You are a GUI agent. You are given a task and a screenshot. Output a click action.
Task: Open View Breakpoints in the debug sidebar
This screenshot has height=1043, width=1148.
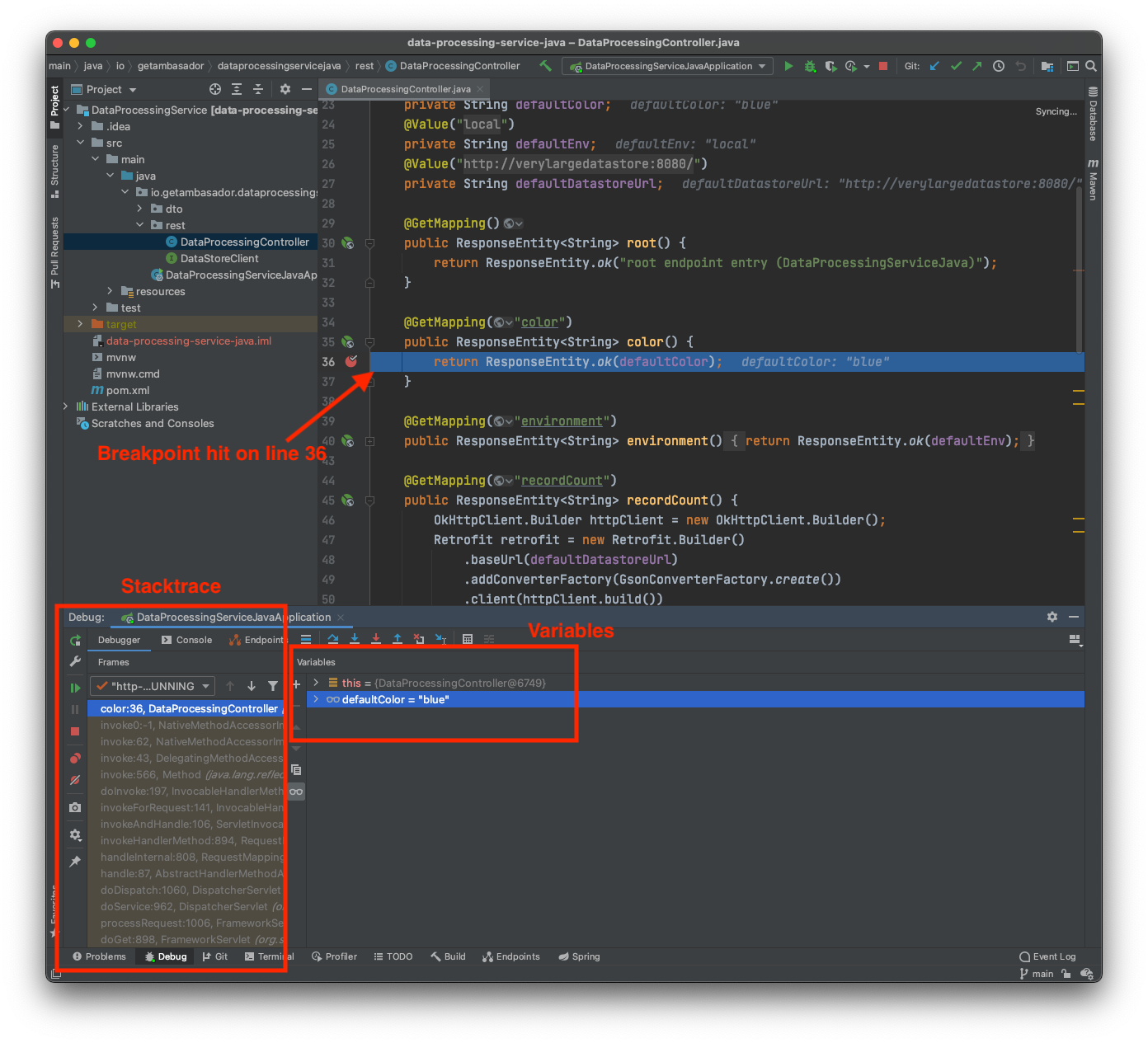(75, 759)
